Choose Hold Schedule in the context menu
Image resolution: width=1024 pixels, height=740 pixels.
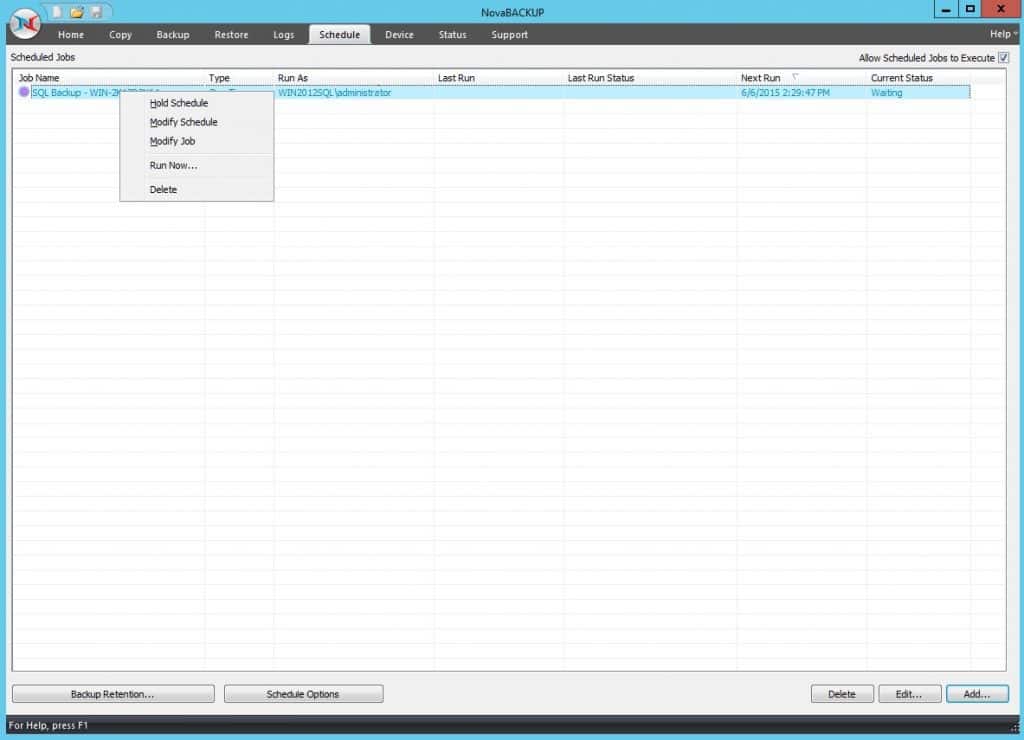[179, 103]
